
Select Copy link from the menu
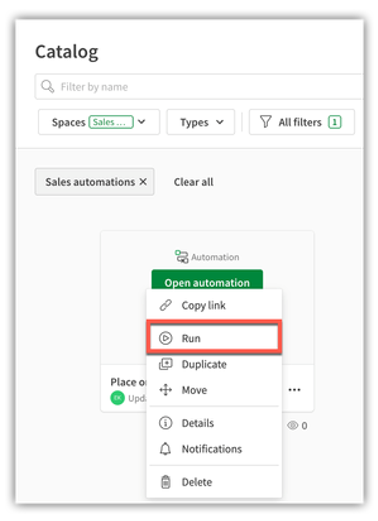pyautogui.click(x=214, y=305)
